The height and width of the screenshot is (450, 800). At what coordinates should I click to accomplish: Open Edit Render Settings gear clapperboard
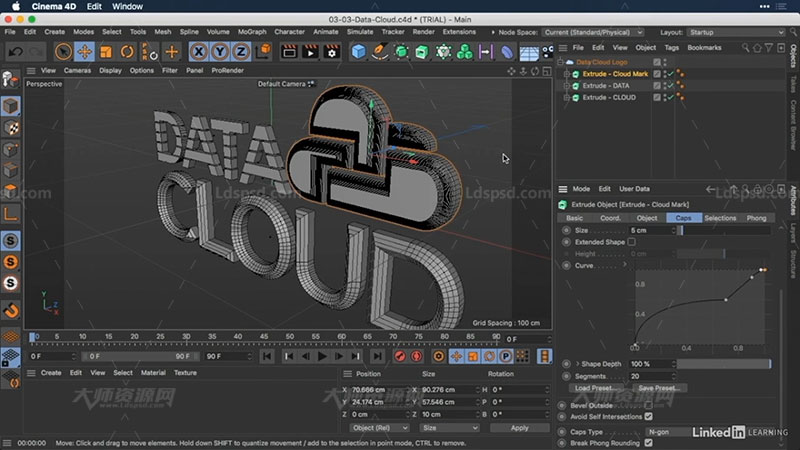tap(332, 52)
